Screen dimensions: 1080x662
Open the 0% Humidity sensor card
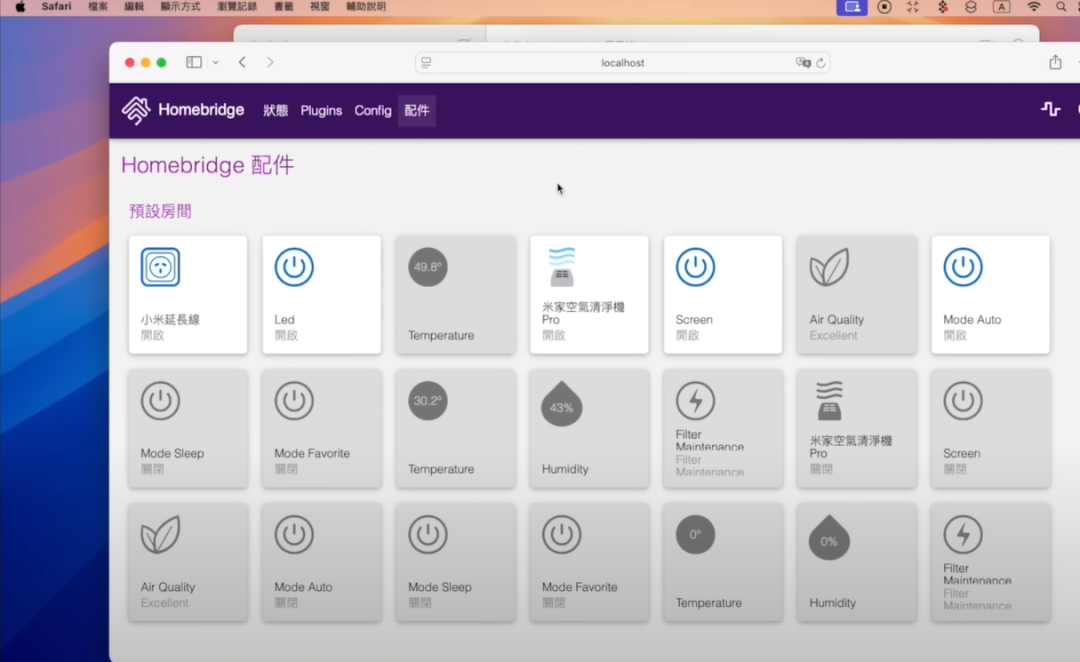[x=856, y=562]
